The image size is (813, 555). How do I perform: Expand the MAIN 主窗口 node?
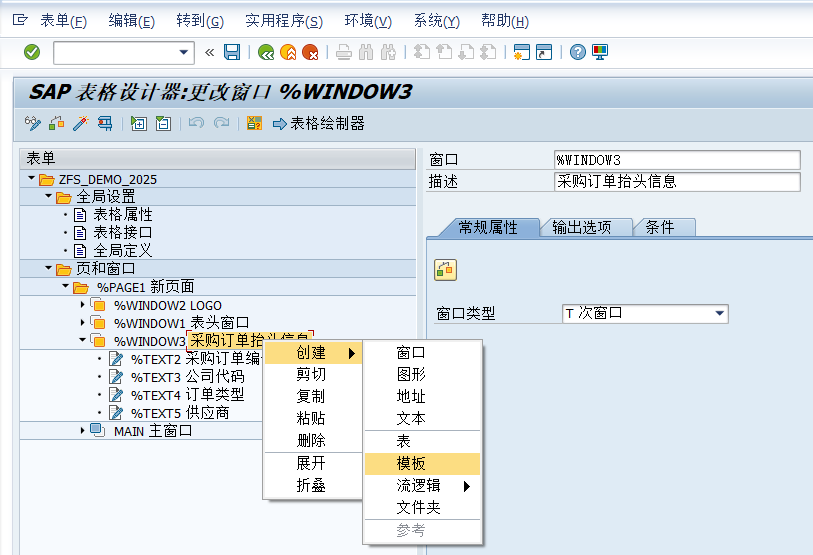(82, 430)
